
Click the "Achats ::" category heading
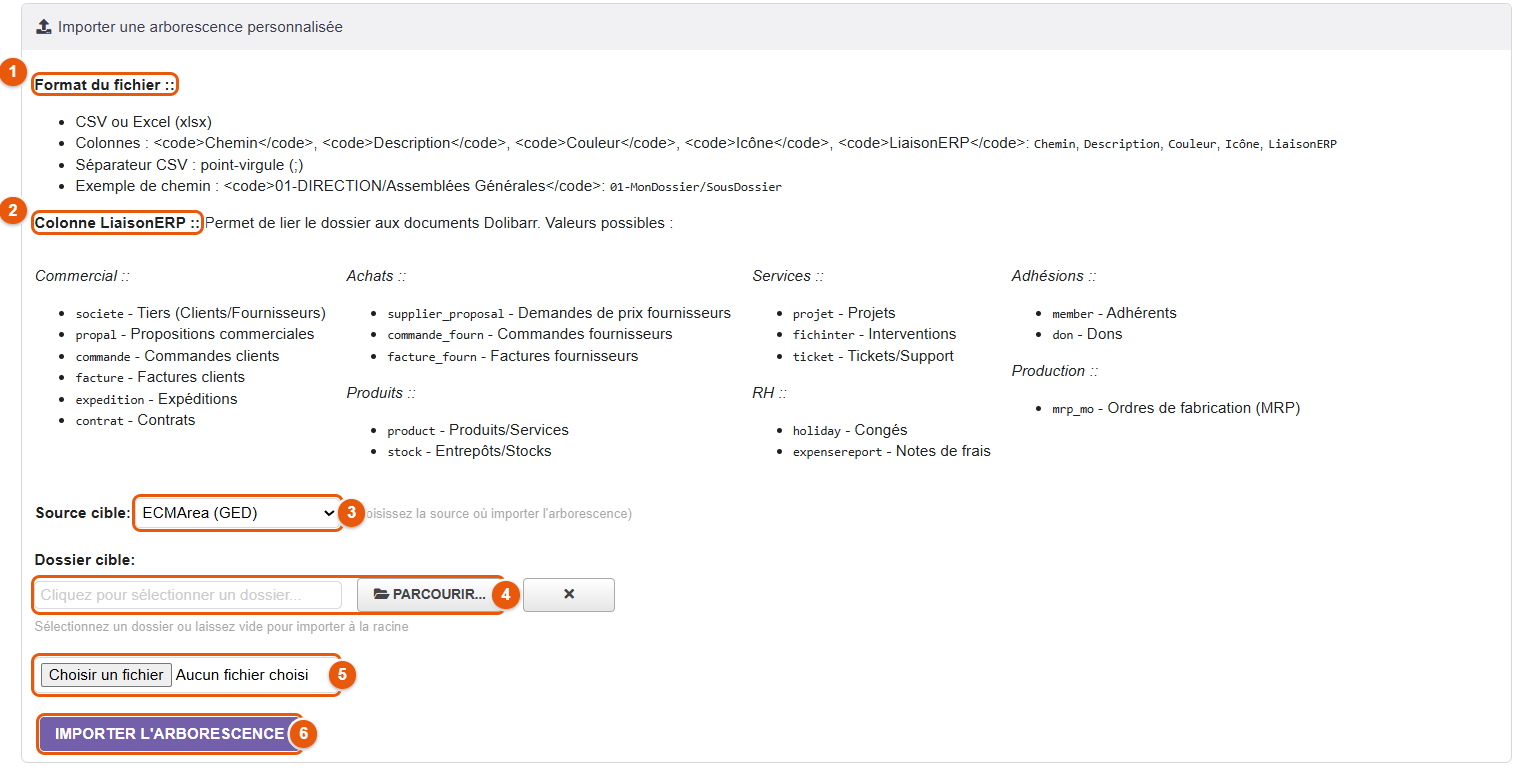376,276
